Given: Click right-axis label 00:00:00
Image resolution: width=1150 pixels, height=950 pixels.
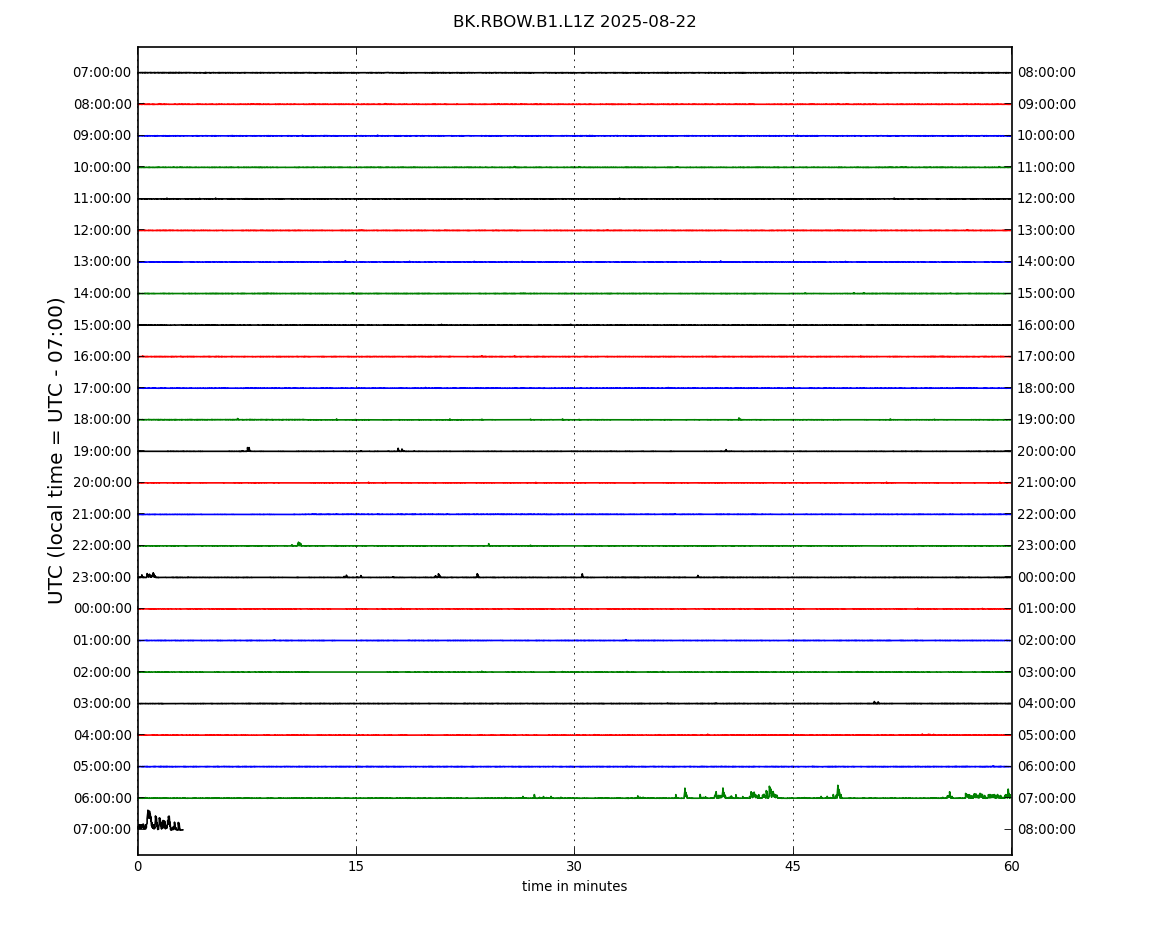Looking at the screenshot, I should 1047,577.
